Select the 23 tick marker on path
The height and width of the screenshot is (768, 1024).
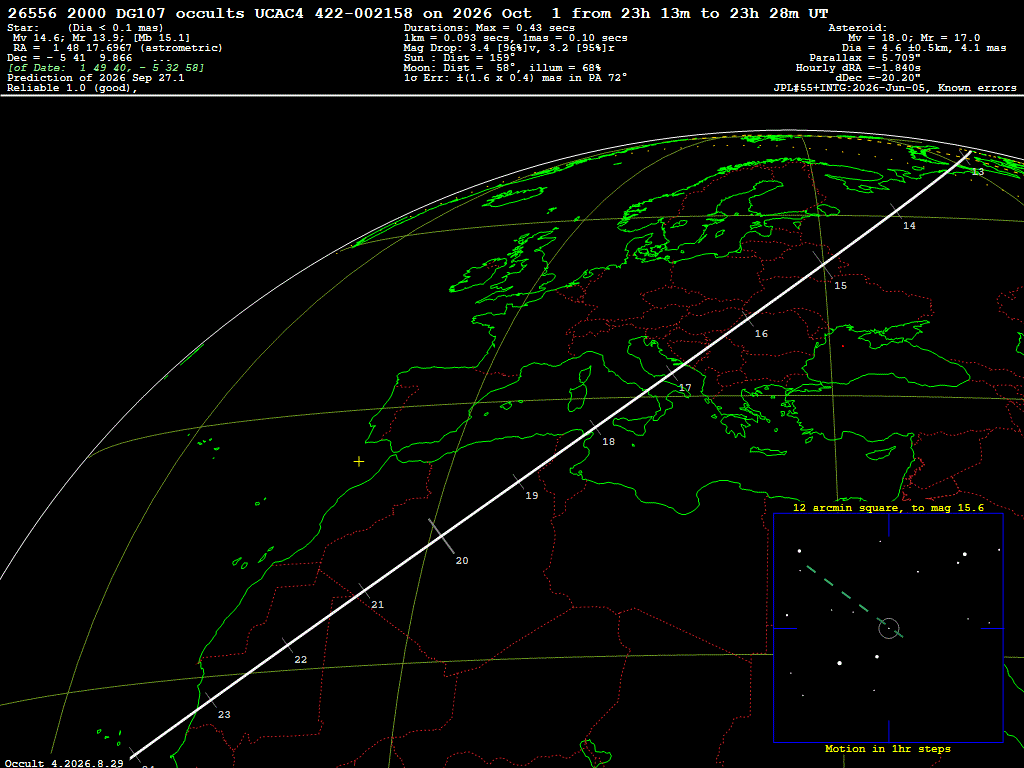pos(211,701)
